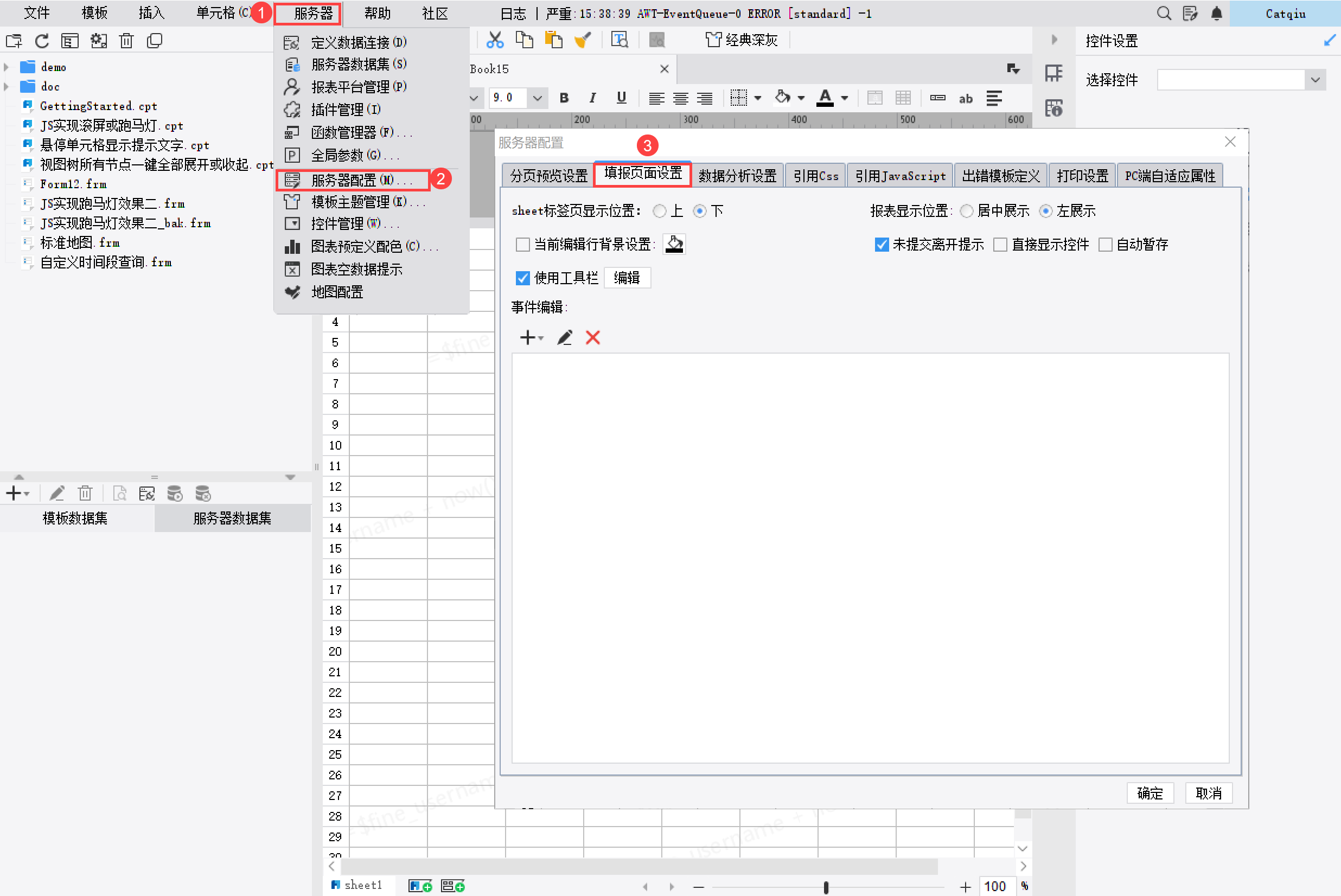Click the refresh icon in file panel
1341x896 pixels.
(42, 41)
